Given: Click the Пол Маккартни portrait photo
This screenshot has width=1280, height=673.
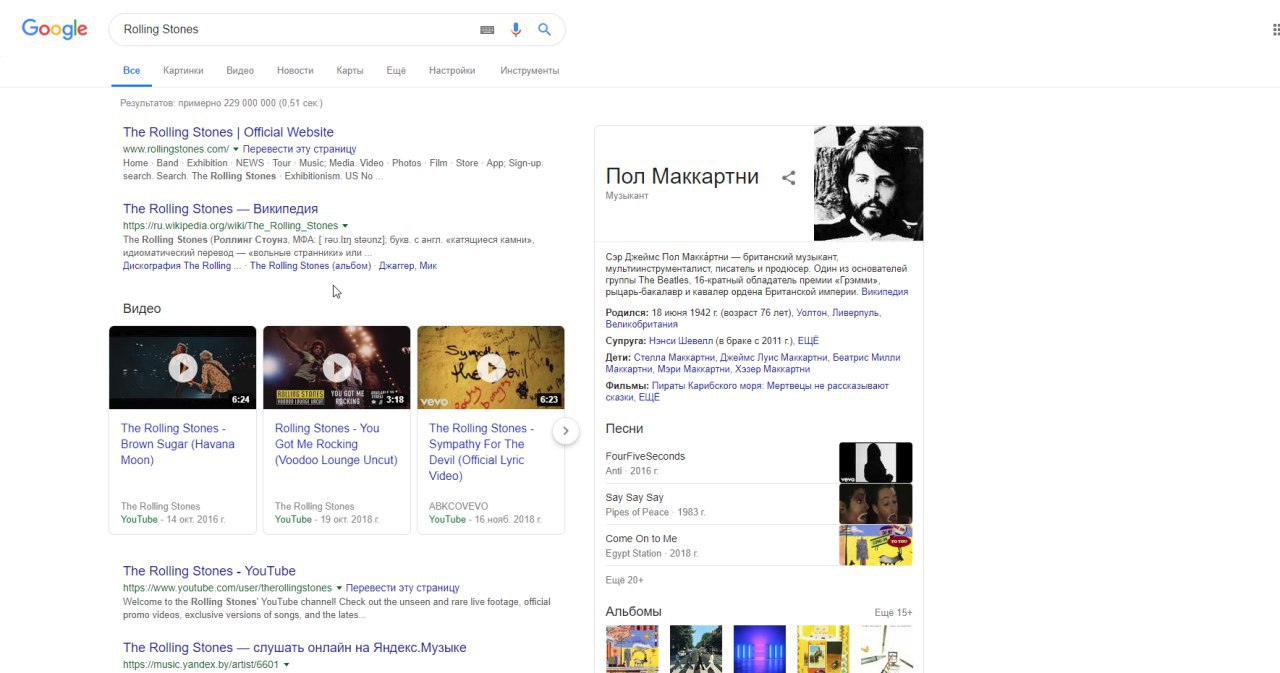Looking at the screenshot, I should click(x=868, y=183).
